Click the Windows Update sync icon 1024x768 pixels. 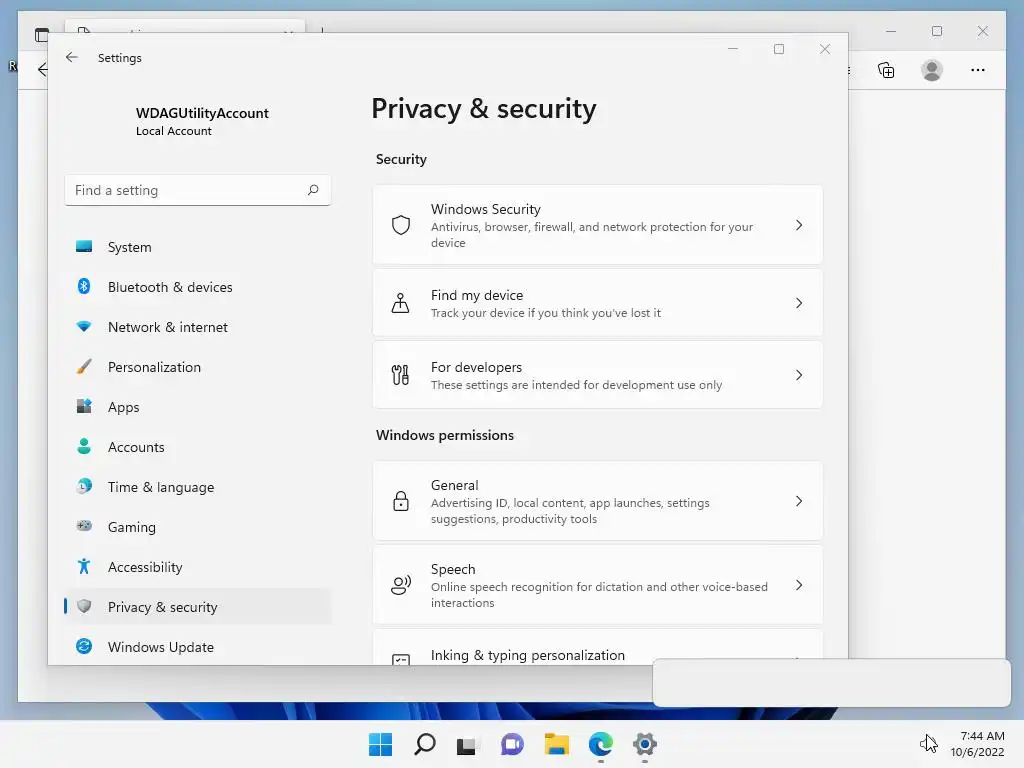pos(84,647)
